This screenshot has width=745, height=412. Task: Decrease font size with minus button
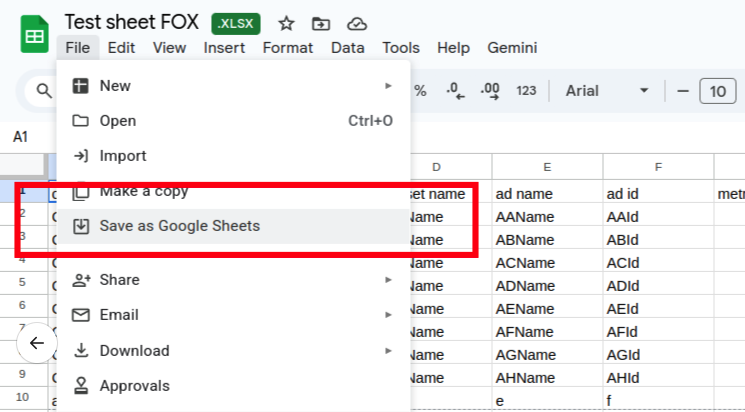(684, 91)
